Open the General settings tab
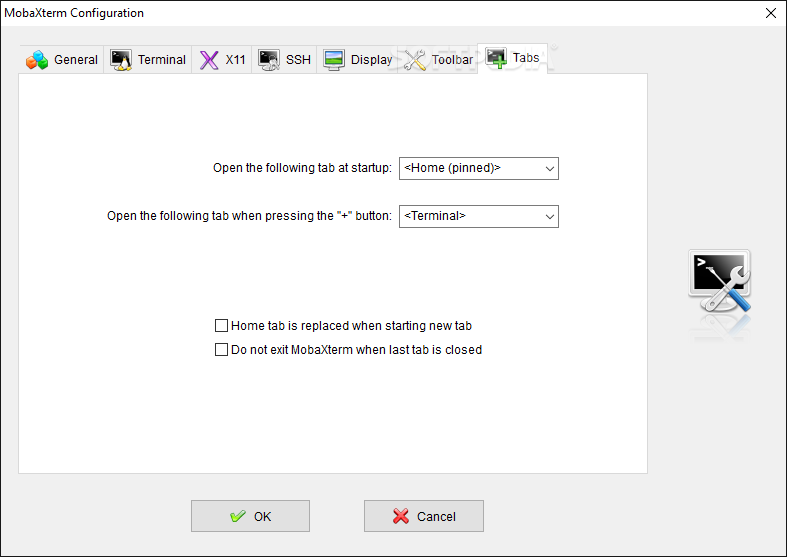The image size is (787, 557). click(62, 60)
